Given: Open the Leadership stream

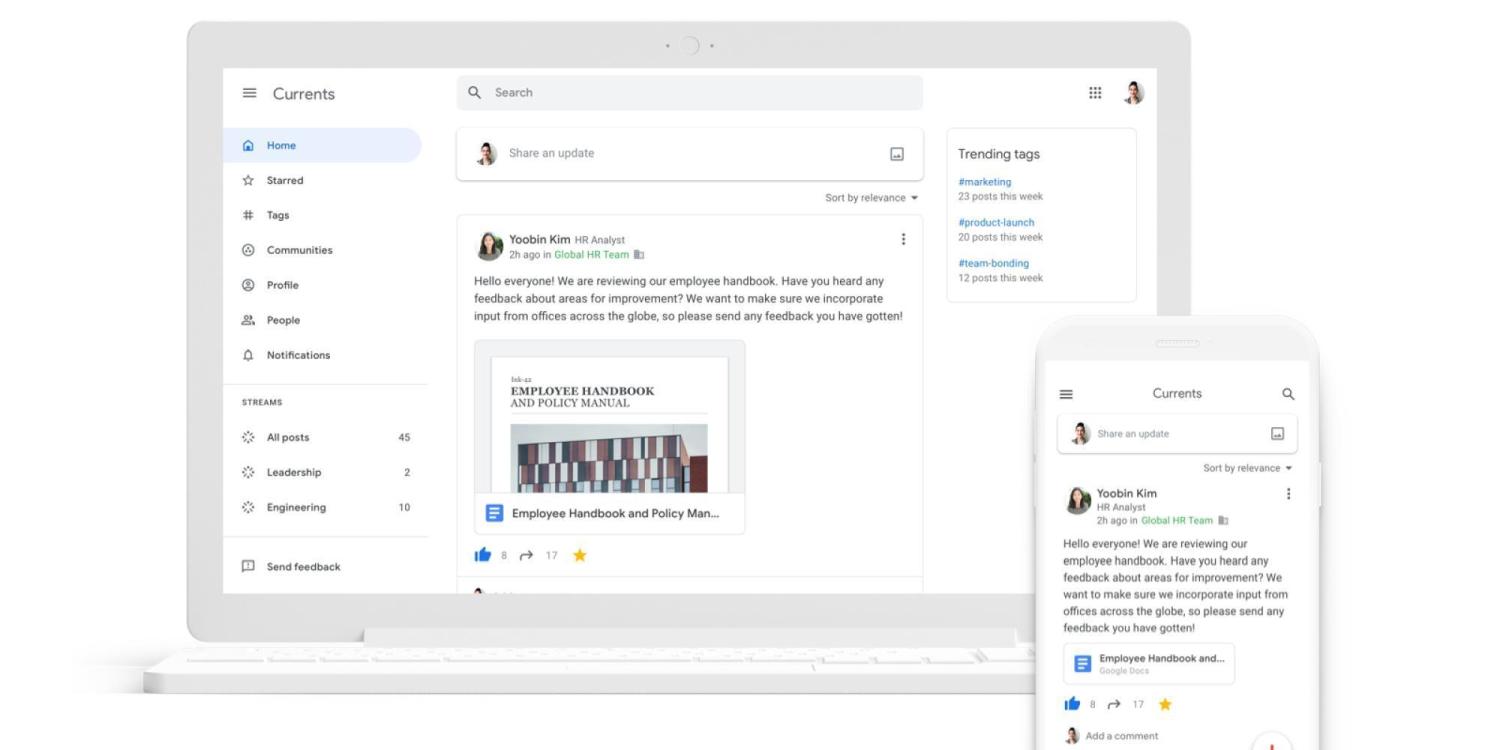Looking at the screenshot, I should (293, 472).
